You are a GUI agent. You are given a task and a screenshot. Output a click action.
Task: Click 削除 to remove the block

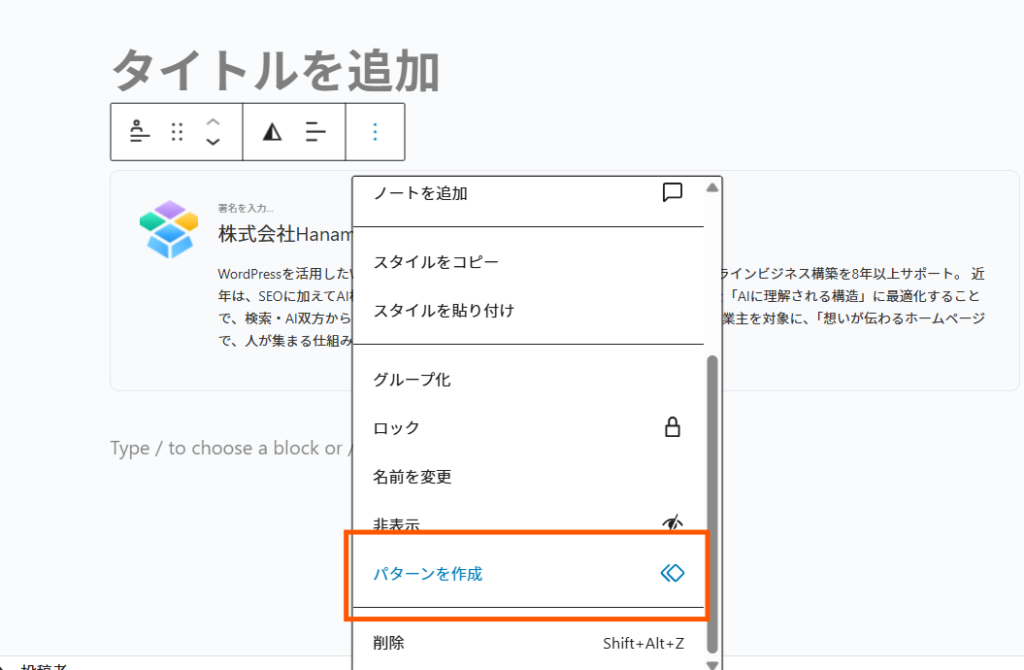(x=390, y=643)
